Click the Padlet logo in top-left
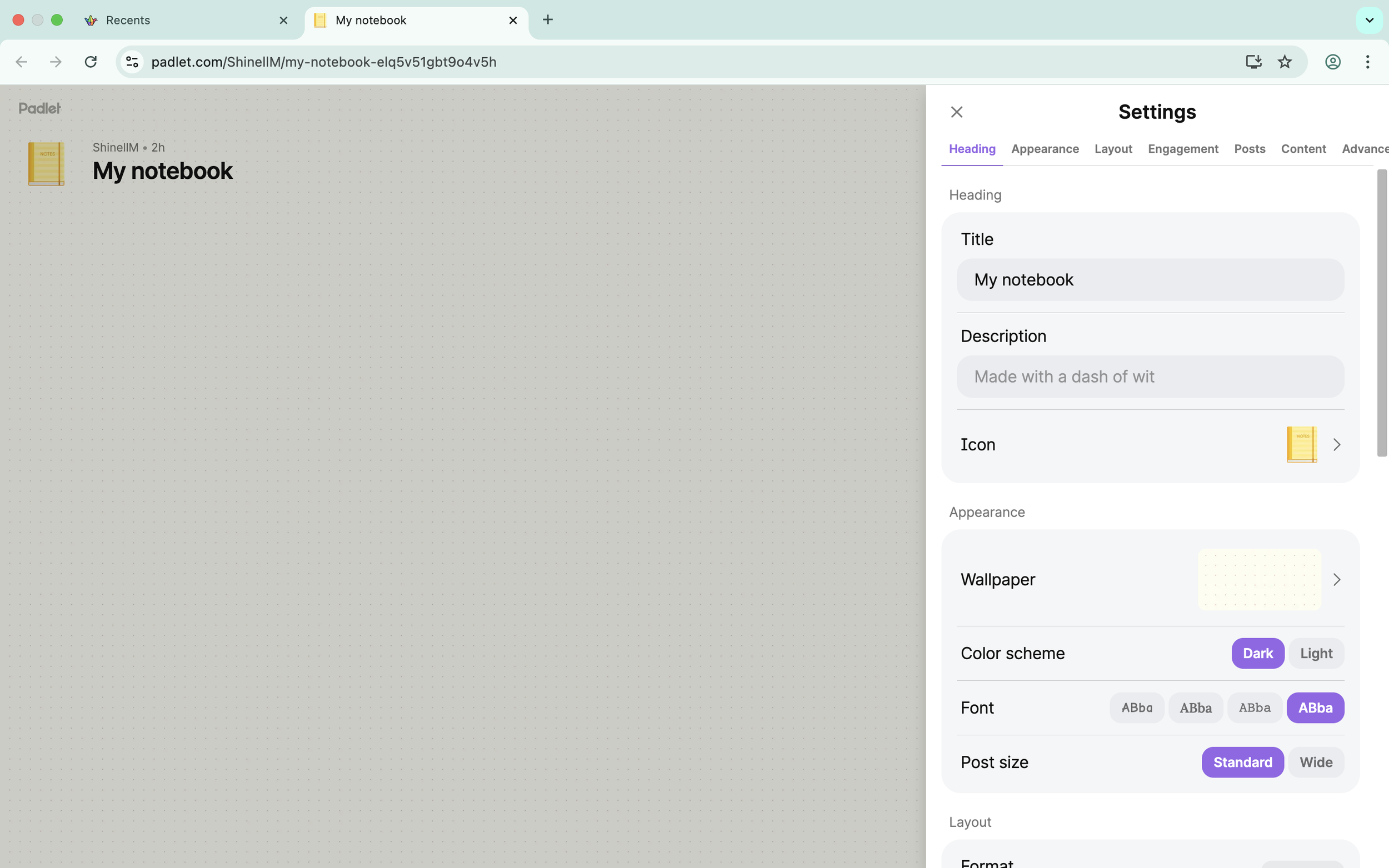The image size is (1389, 868). [39, 108]
